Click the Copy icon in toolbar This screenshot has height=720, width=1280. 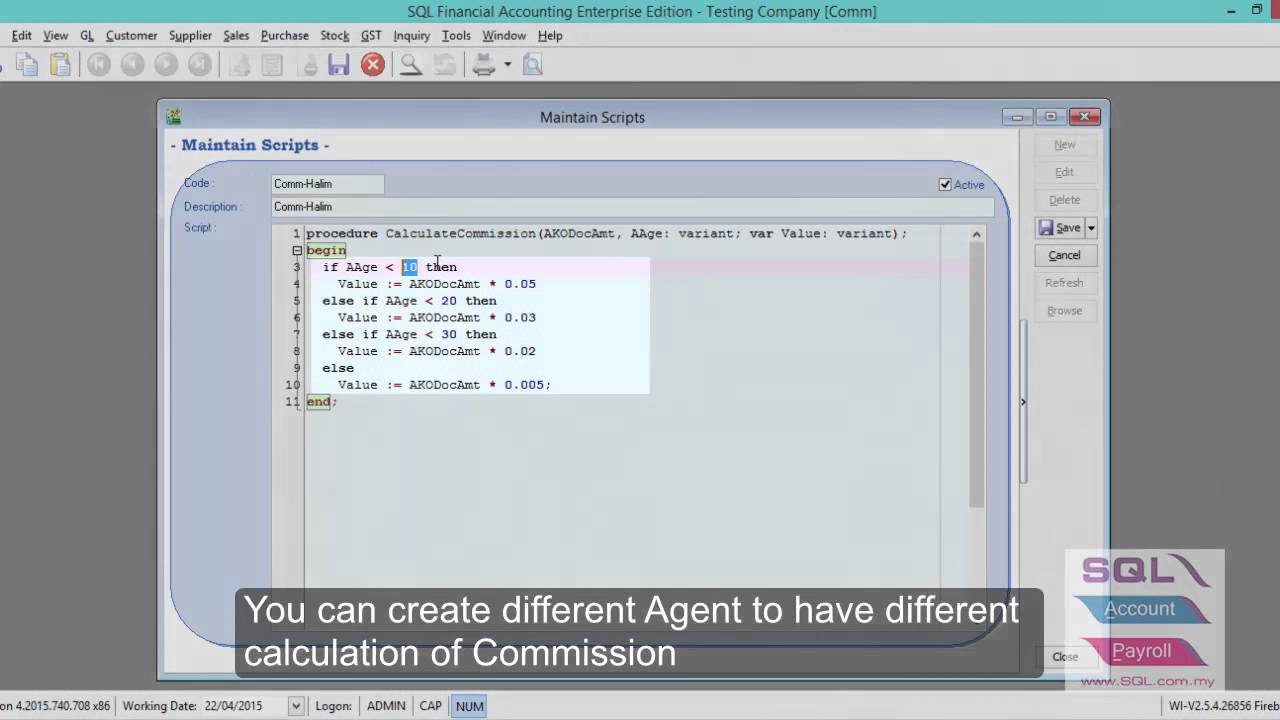27,65
